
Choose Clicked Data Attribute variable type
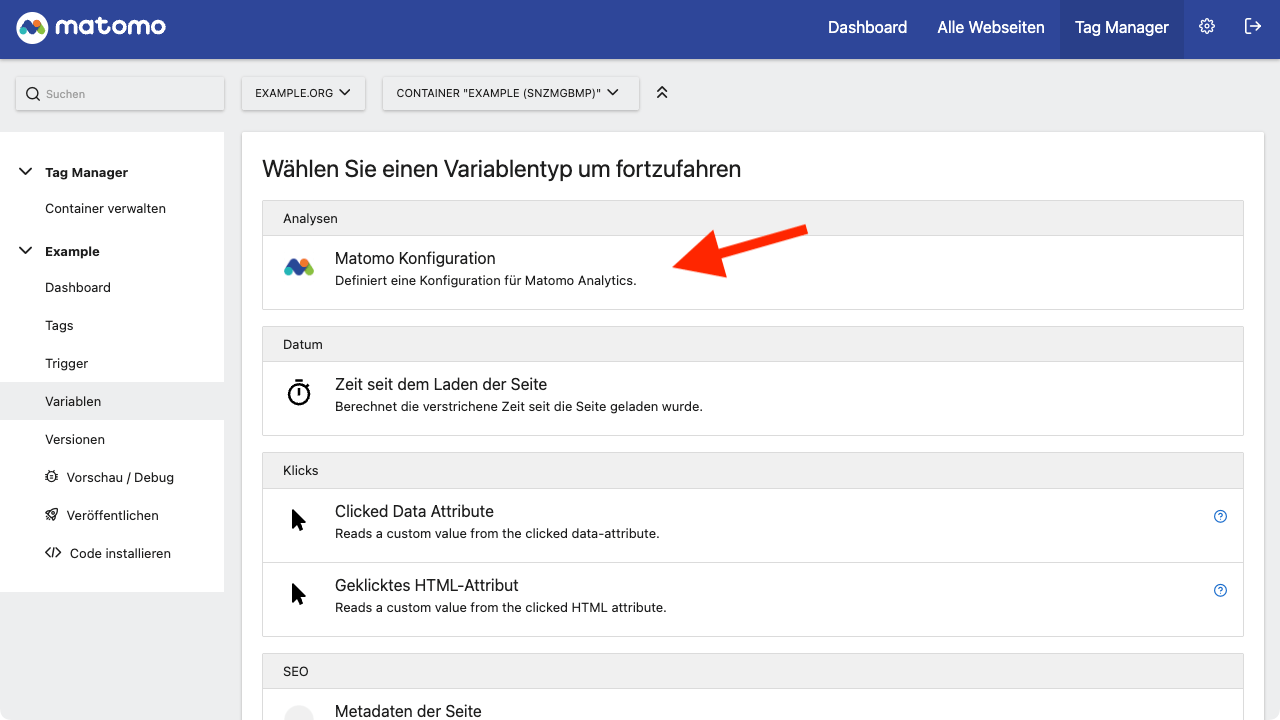[752, 525]
